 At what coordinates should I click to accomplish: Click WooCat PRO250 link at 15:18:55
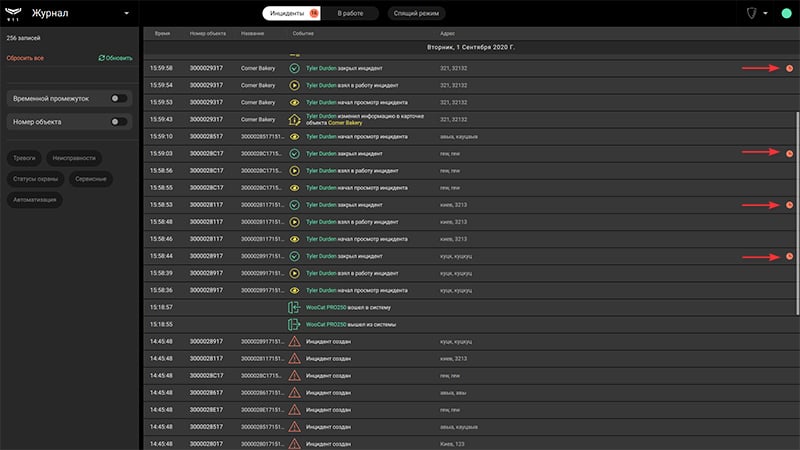click(326, 324)
